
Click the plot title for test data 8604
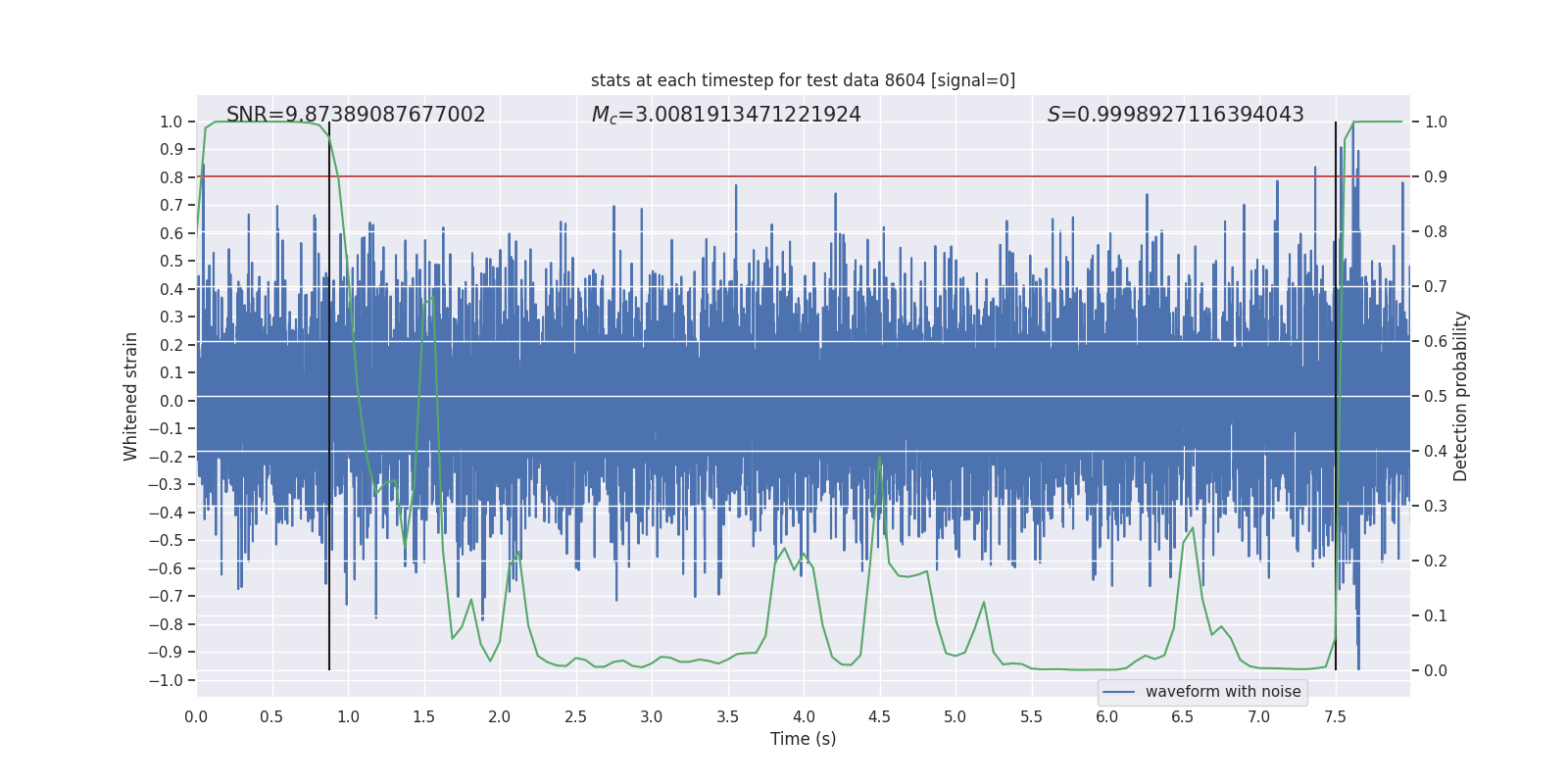pyautogui.click(x=803, y=80)
